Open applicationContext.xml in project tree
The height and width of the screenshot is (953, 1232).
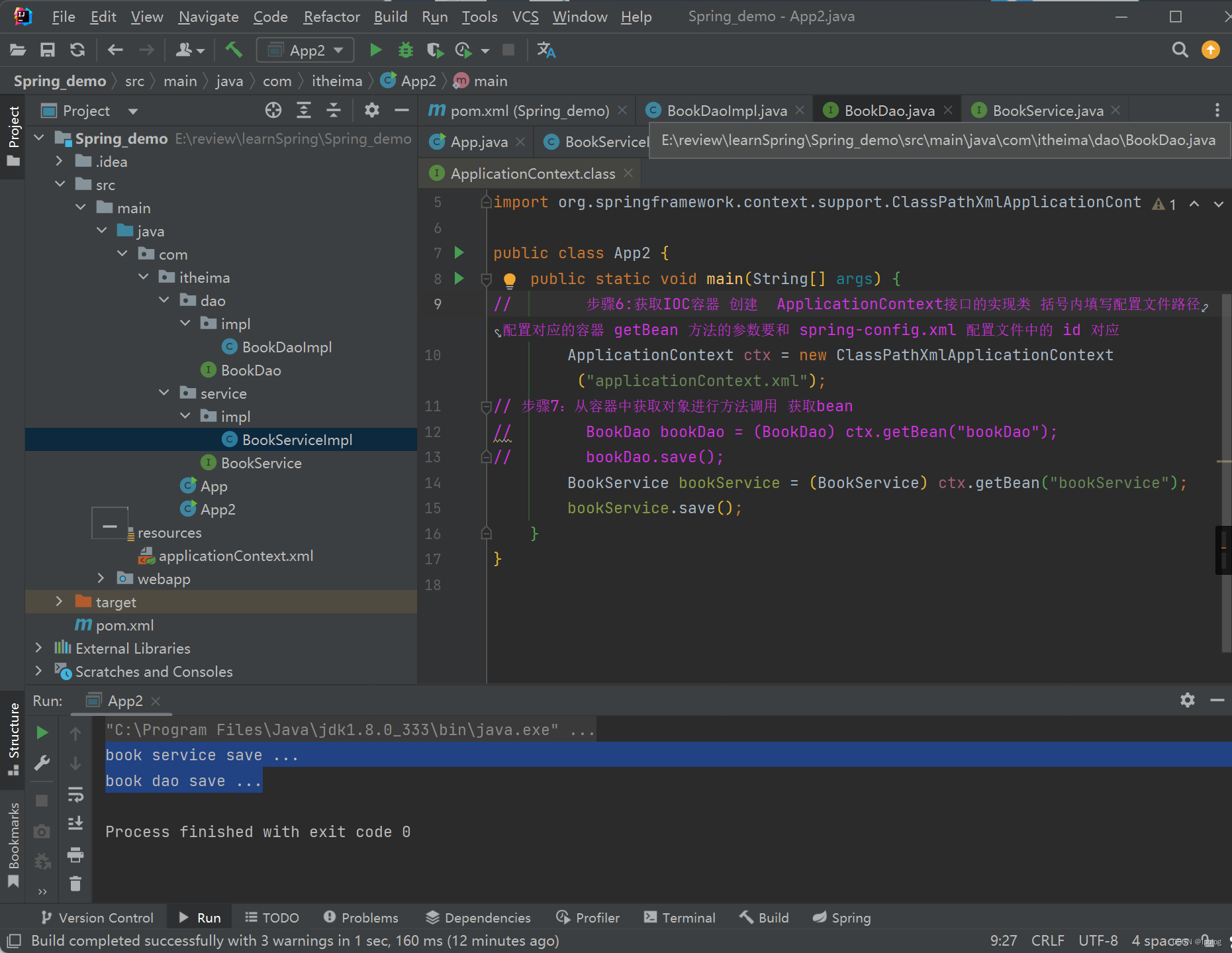tap(236, 556)
